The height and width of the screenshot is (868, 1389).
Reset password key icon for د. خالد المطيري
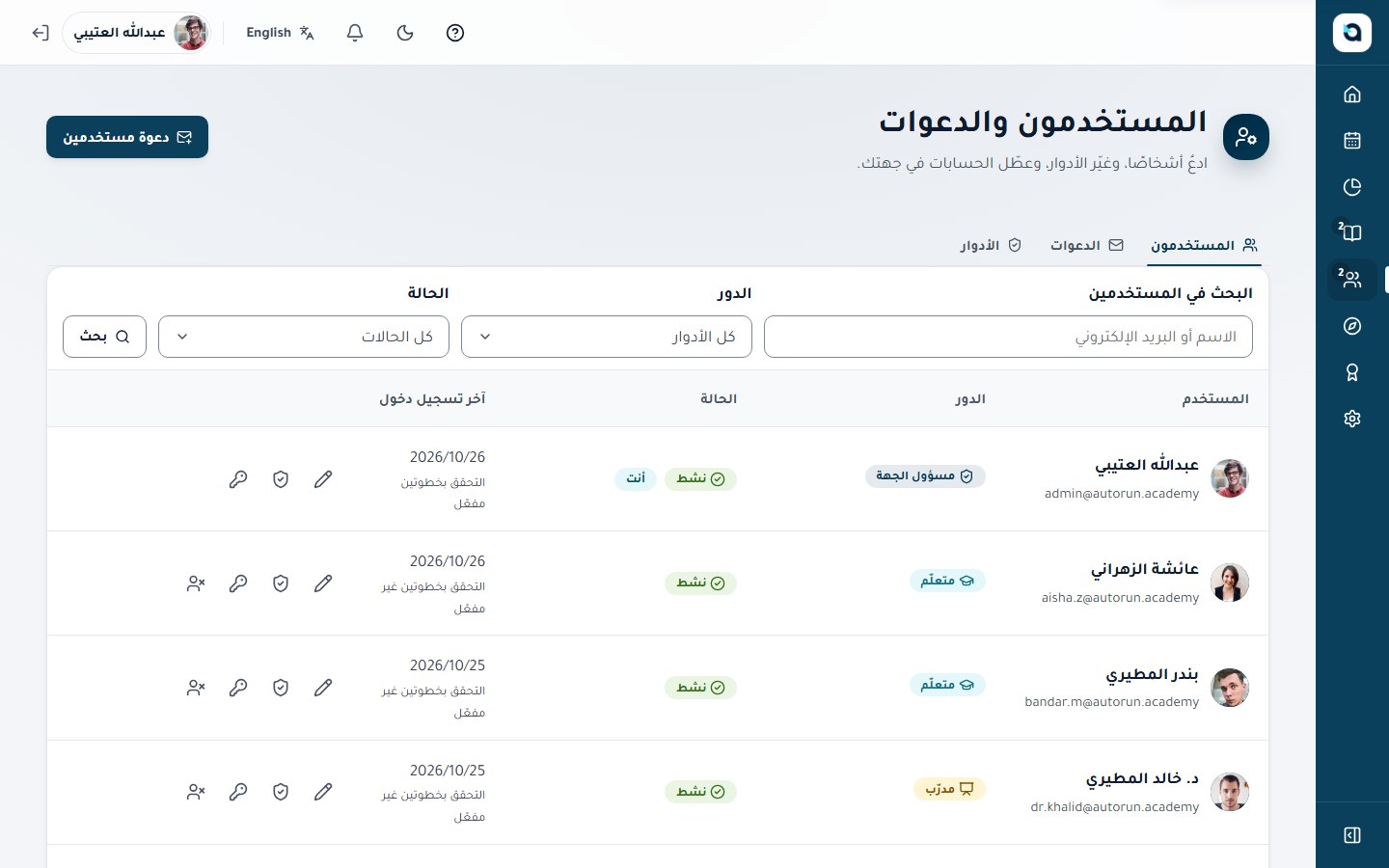(238, 792)
